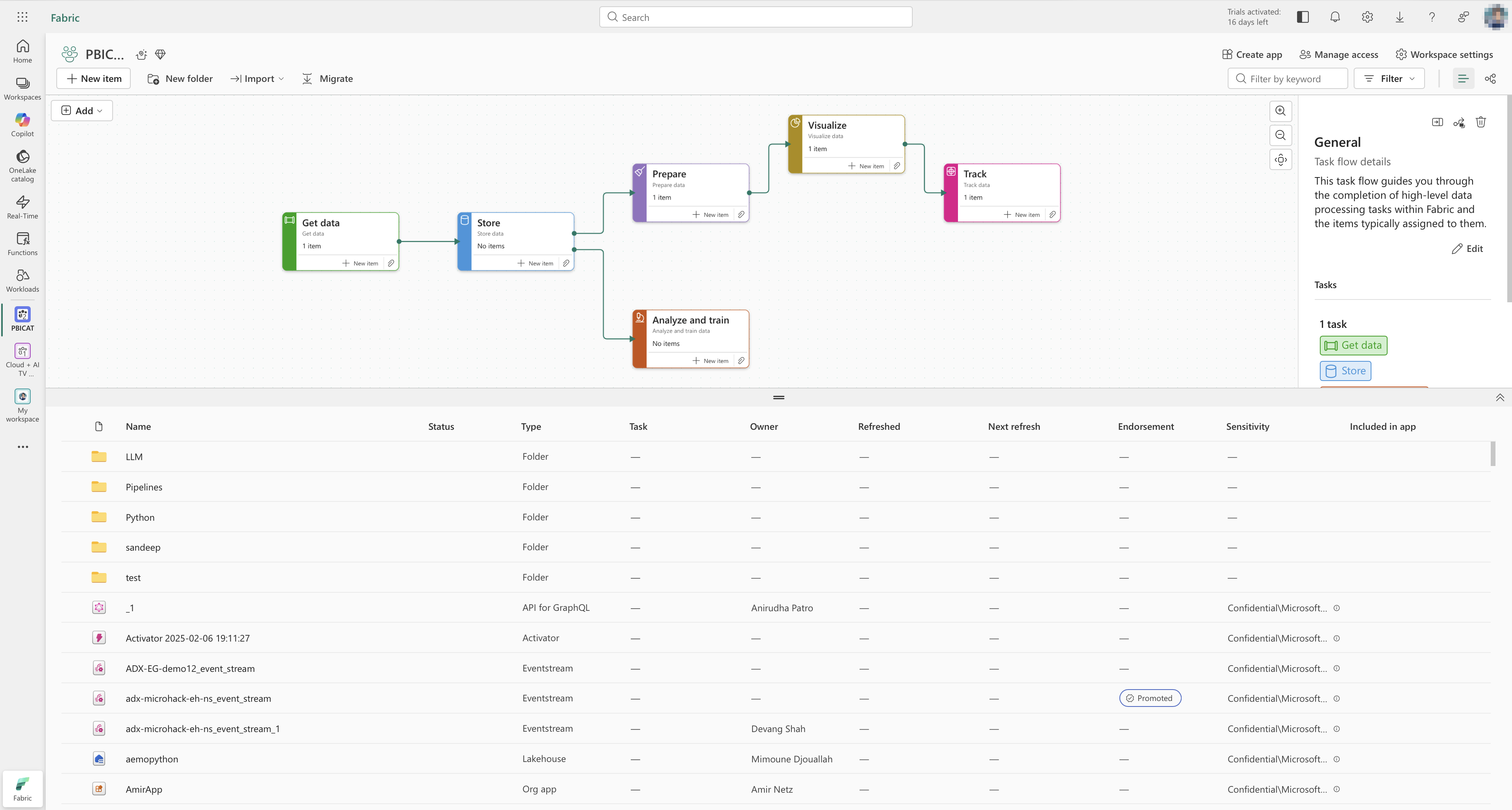
Task: Click the Name column header
Action: 138,426
